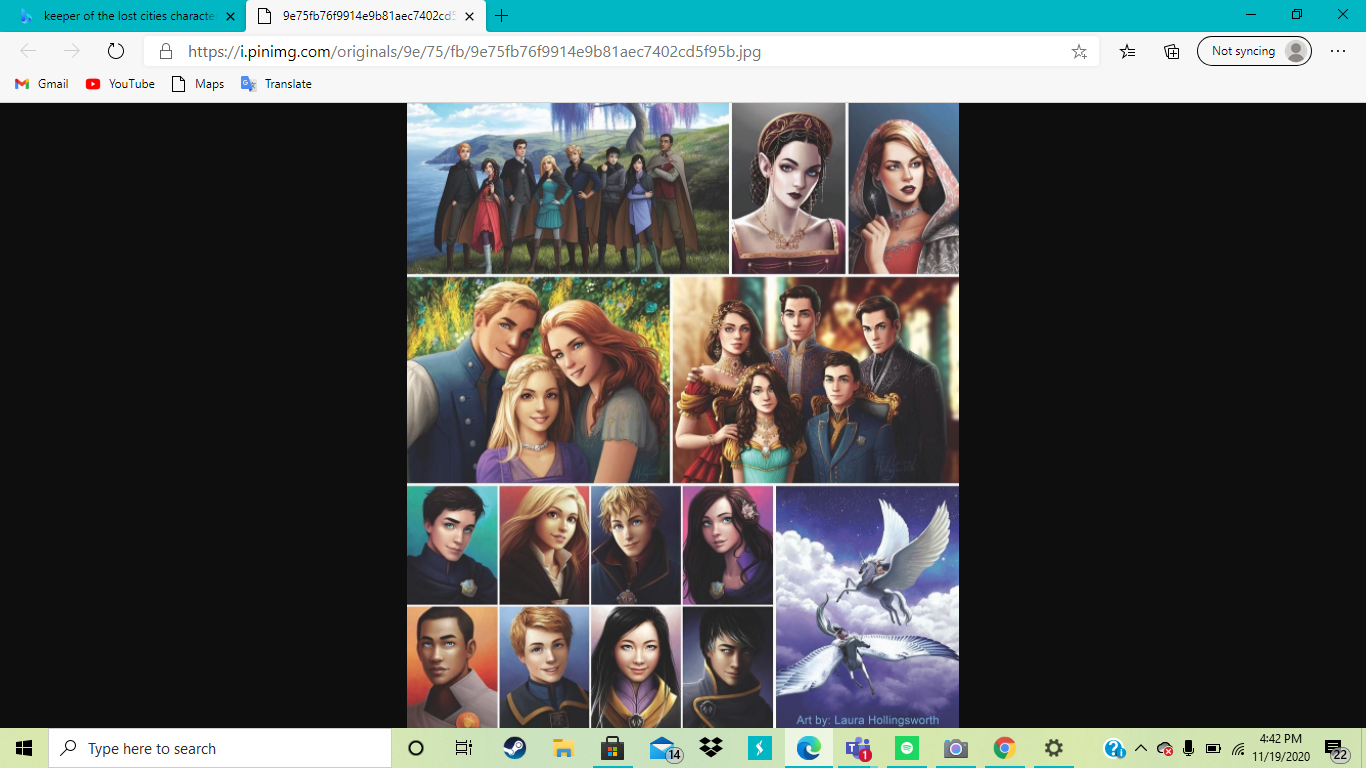Open Edge Settings and more menu
Image resolution: width=1366 pixels, height=768 pixels.
coord(1338,51)
